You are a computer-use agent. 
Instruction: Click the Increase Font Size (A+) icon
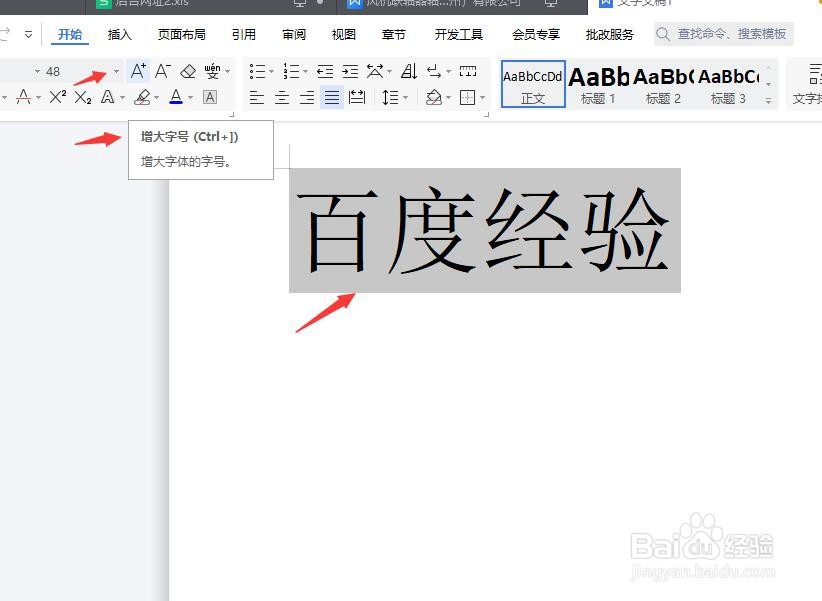point(138,71)
